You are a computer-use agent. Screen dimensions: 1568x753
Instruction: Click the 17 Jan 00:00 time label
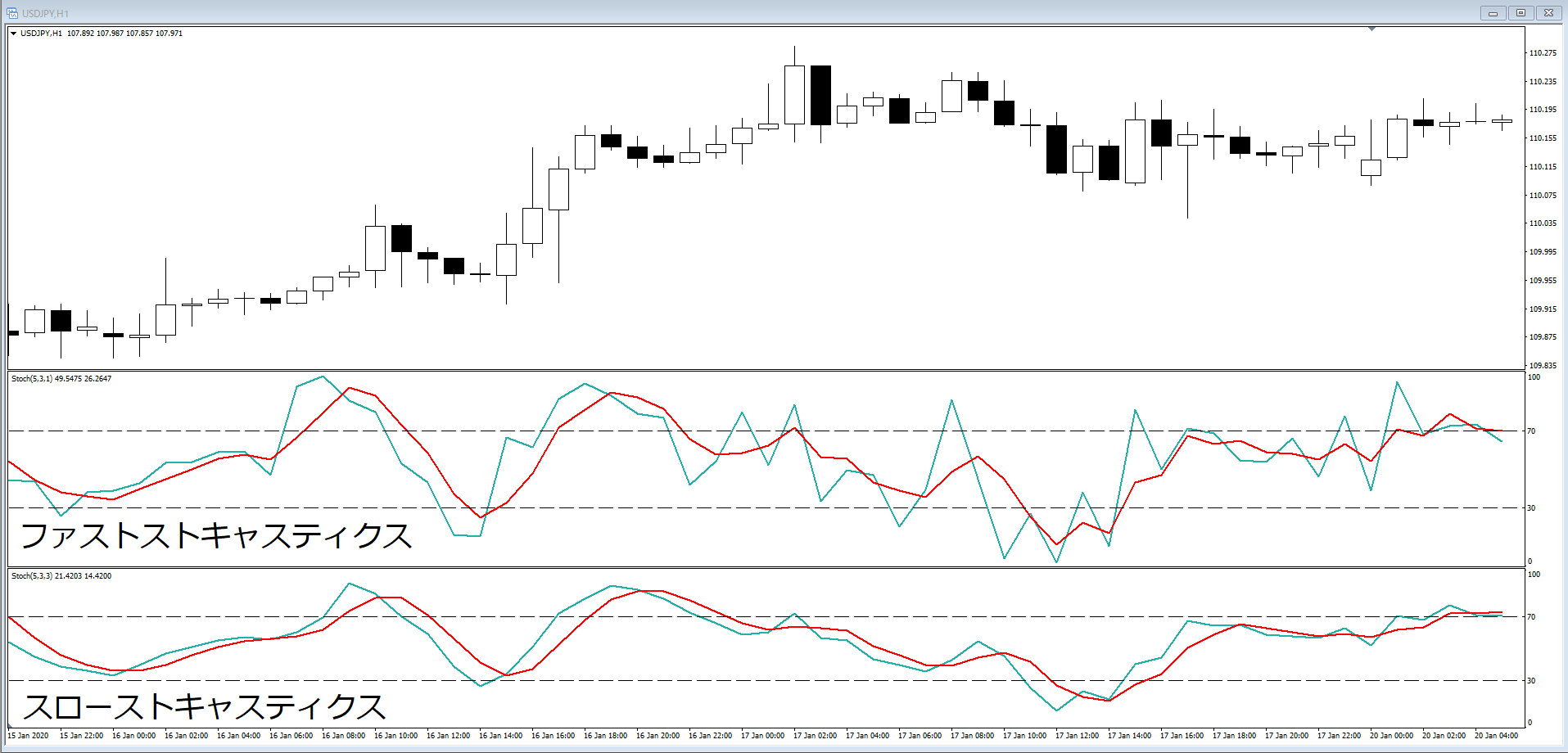762,736
